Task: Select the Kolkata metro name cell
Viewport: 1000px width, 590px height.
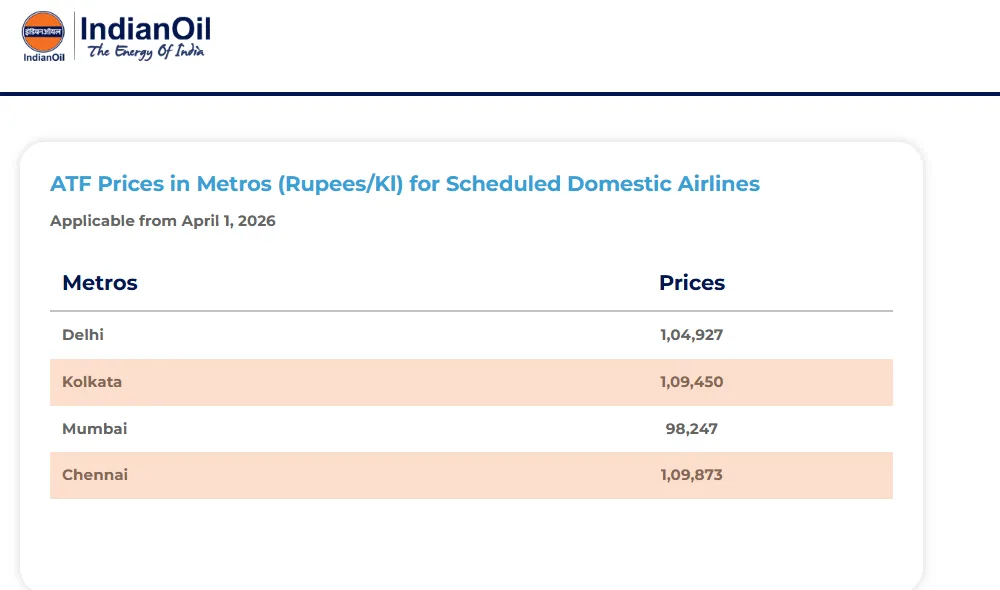Action: pos(92,382)
